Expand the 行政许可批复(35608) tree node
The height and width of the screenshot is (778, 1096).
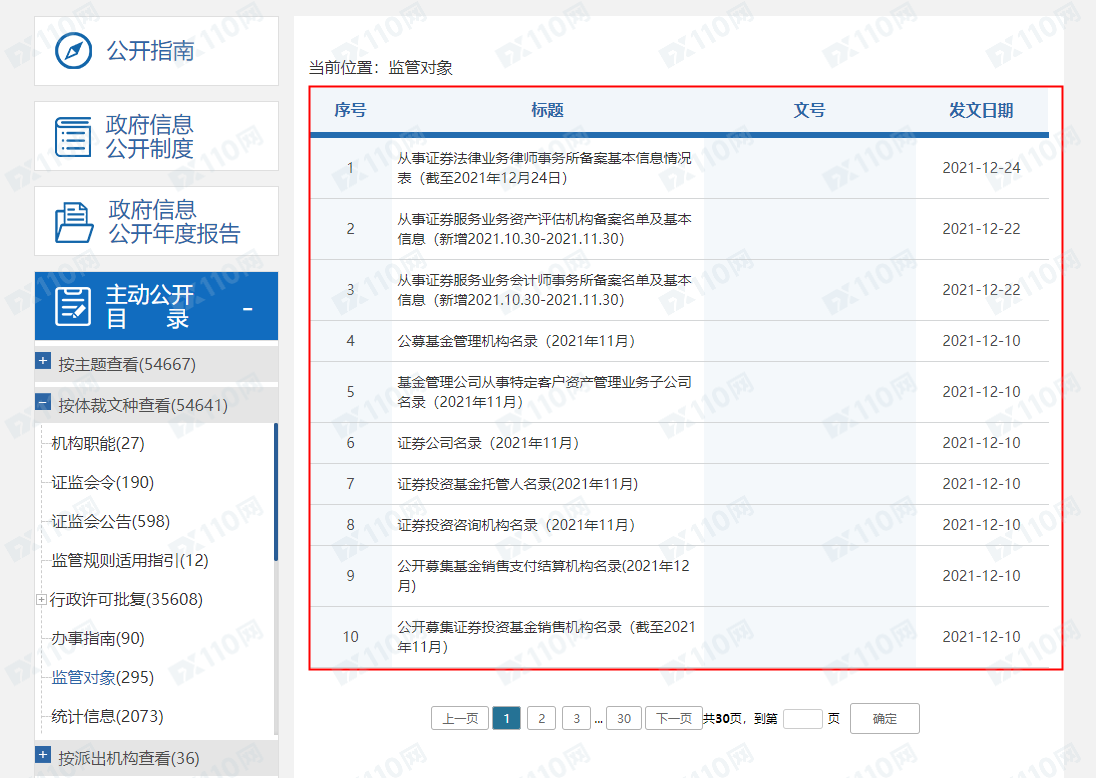(x=41, y=599)
